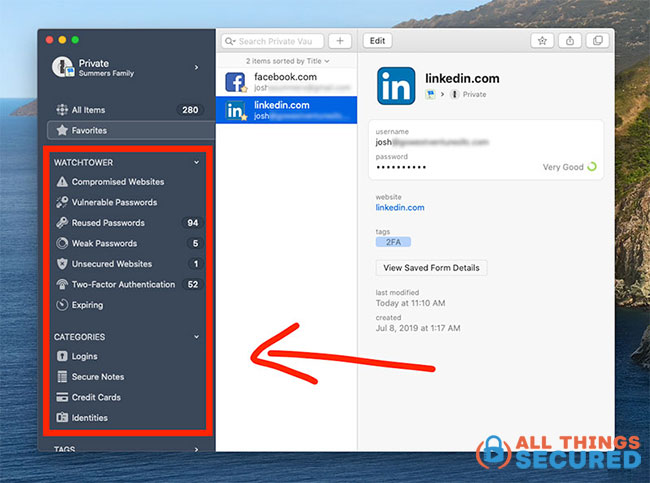Mark item as favorite with star button

[542, 41]
